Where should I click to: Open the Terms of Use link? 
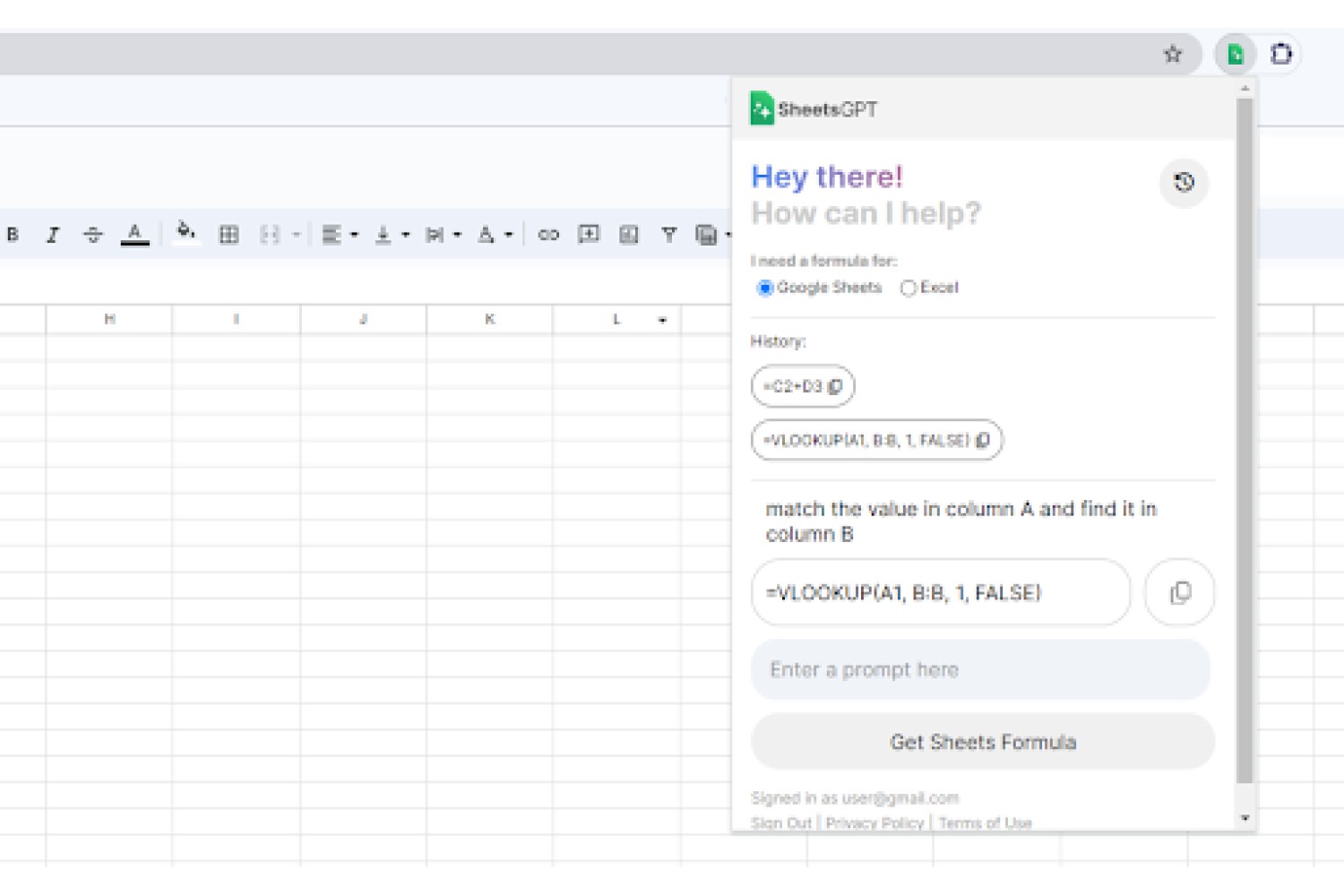986,823
